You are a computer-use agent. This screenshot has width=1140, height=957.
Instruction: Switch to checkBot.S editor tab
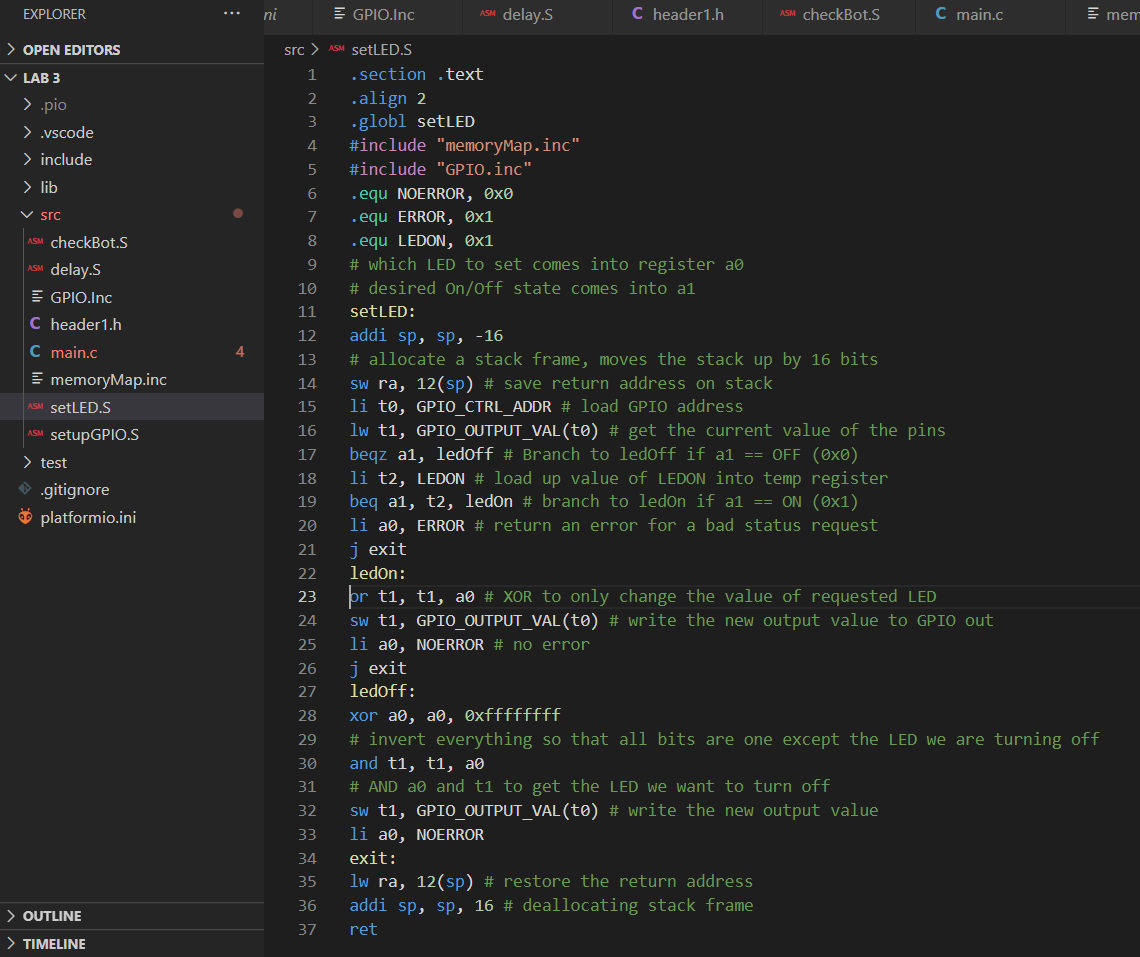838,15
